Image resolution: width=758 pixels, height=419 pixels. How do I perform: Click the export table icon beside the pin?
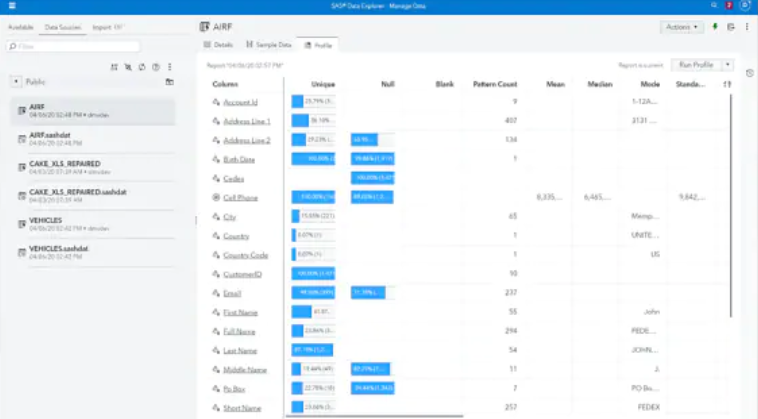pyautogui.click(x=731, y=27)
